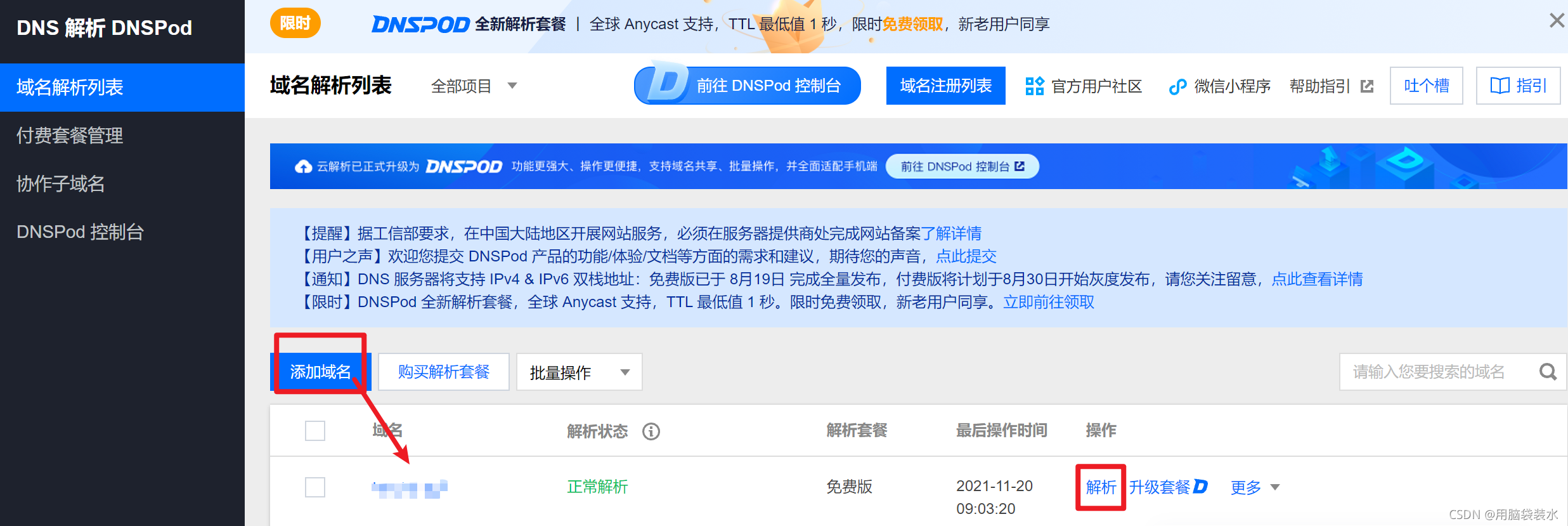Click the blurred domain name link
This screenshot has width=1568, height=526.
410,489
